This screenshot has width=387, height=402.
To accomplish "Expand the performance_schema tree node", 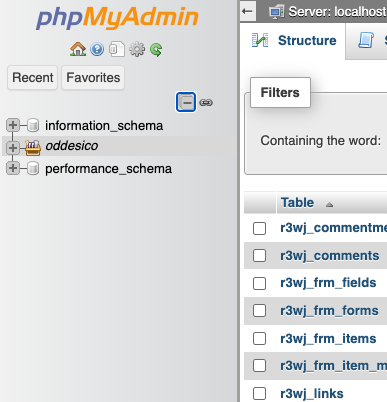I will pyautogui.click(x=13, y=168).
